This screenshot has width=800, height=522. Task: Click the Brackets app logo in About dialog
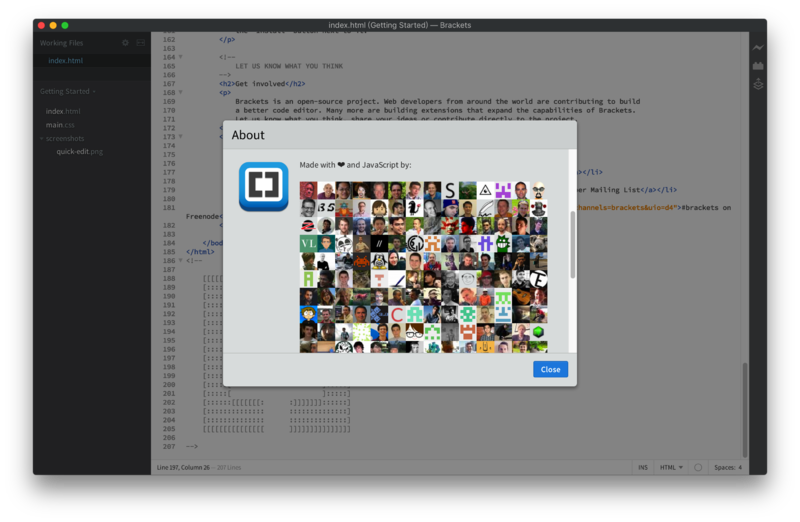263,187
